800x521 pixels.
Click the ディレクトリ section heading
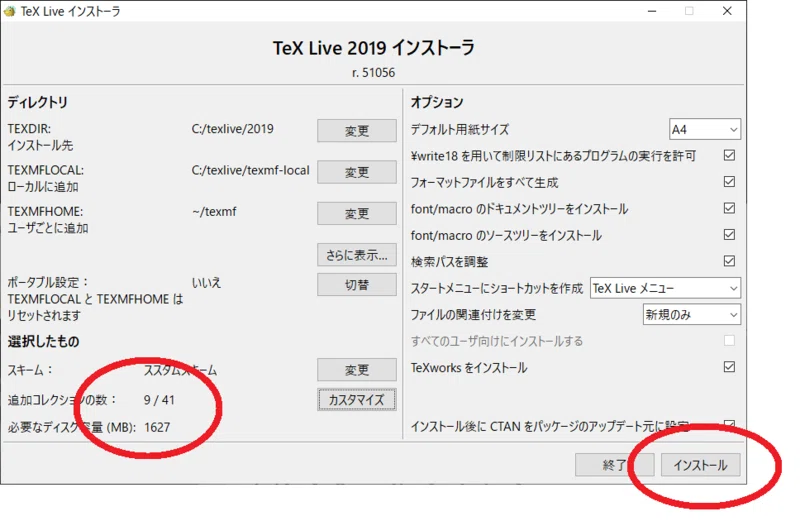coord(38,103)
